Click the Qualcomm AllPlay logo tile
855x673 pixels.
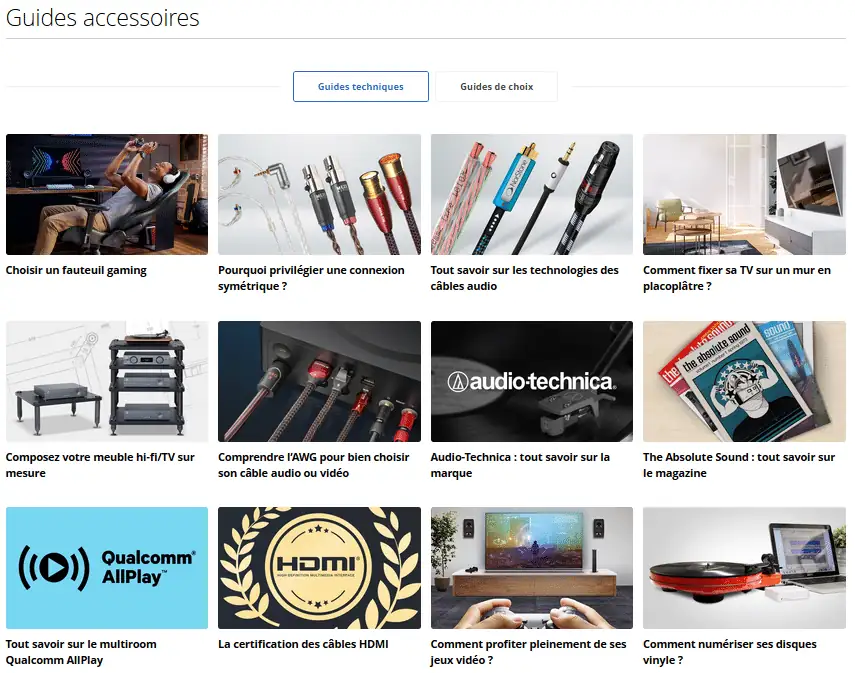coord(107,568)
